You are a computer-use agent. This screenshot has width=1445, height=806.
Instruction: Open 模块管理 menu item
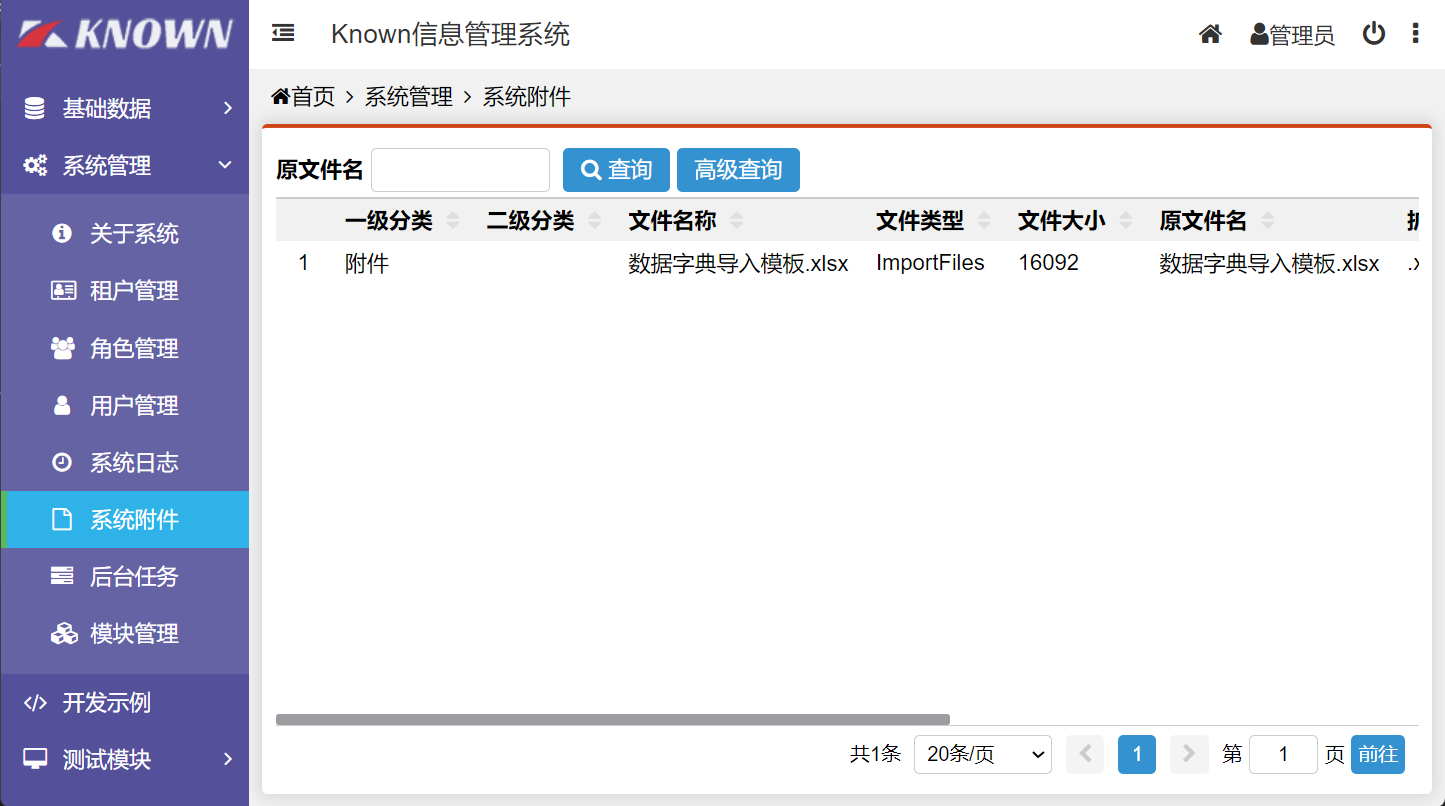[125, 633]
